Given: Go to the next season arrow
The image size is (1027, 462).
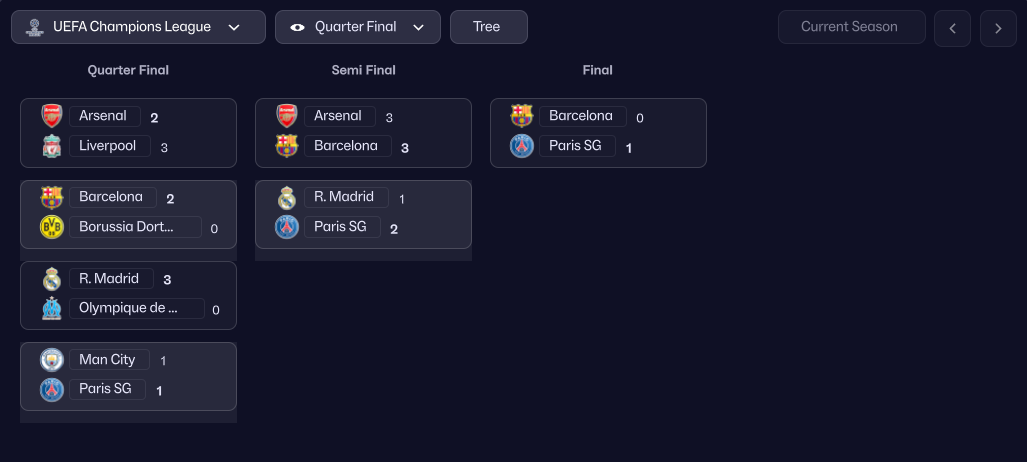Looking at the screenshot, I should (998, 28).
